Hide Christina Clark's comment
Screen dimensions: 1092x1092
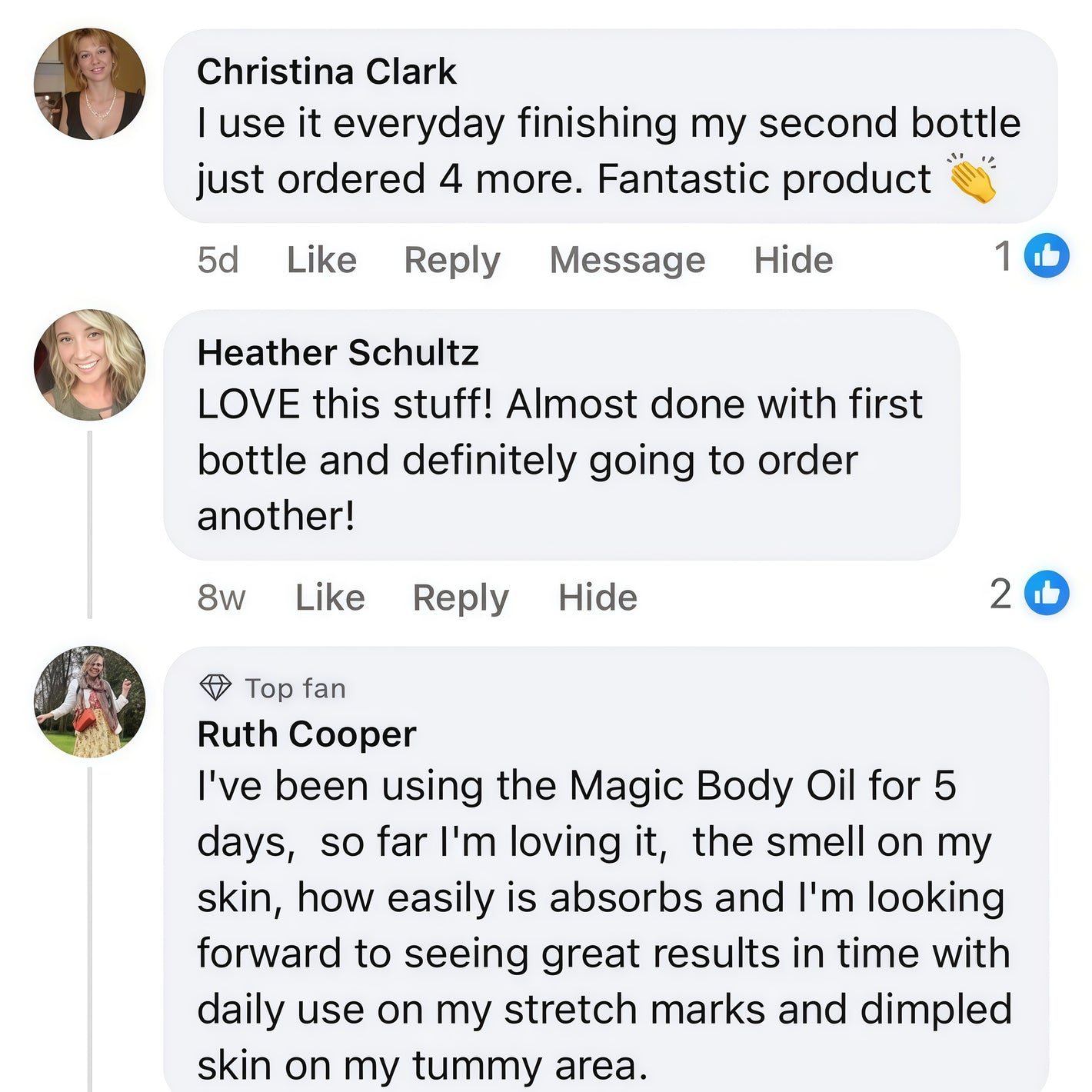tap(793, 260)
